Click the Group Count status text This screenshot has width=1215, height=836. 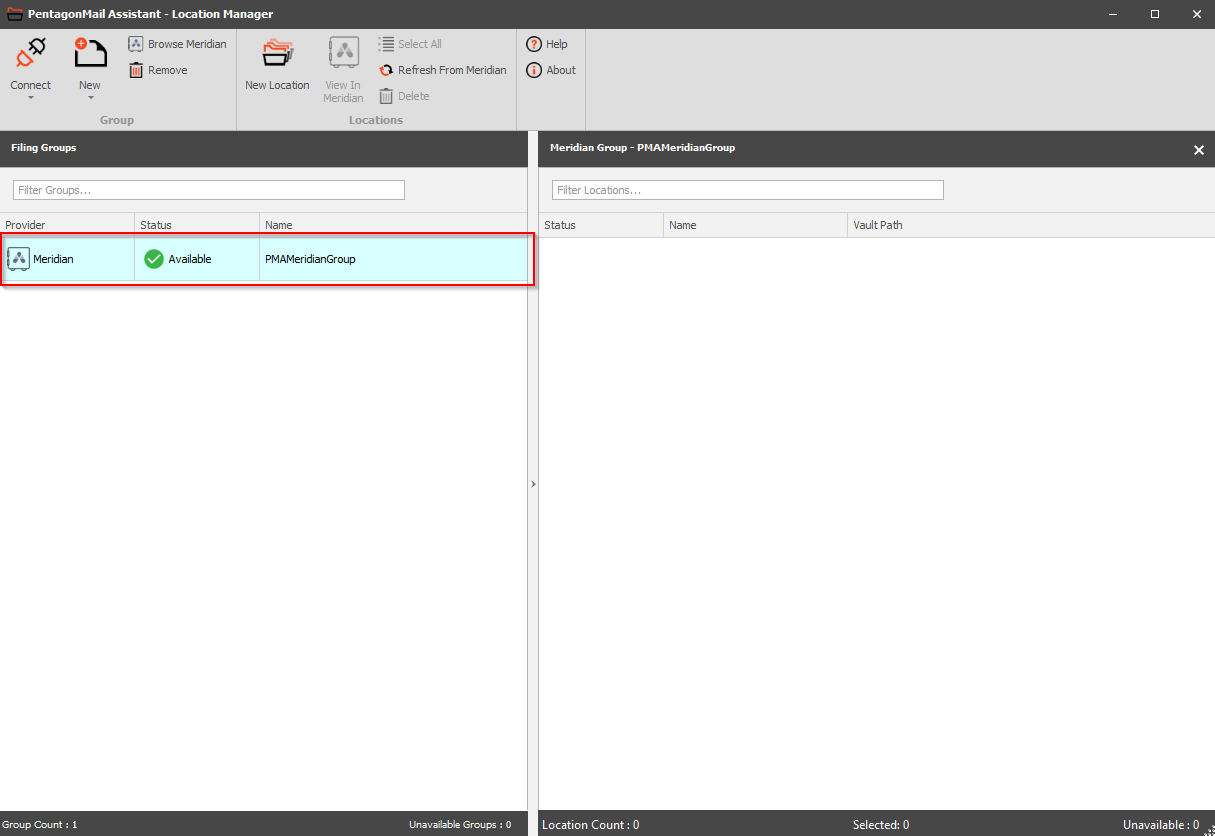pos(40,825)
